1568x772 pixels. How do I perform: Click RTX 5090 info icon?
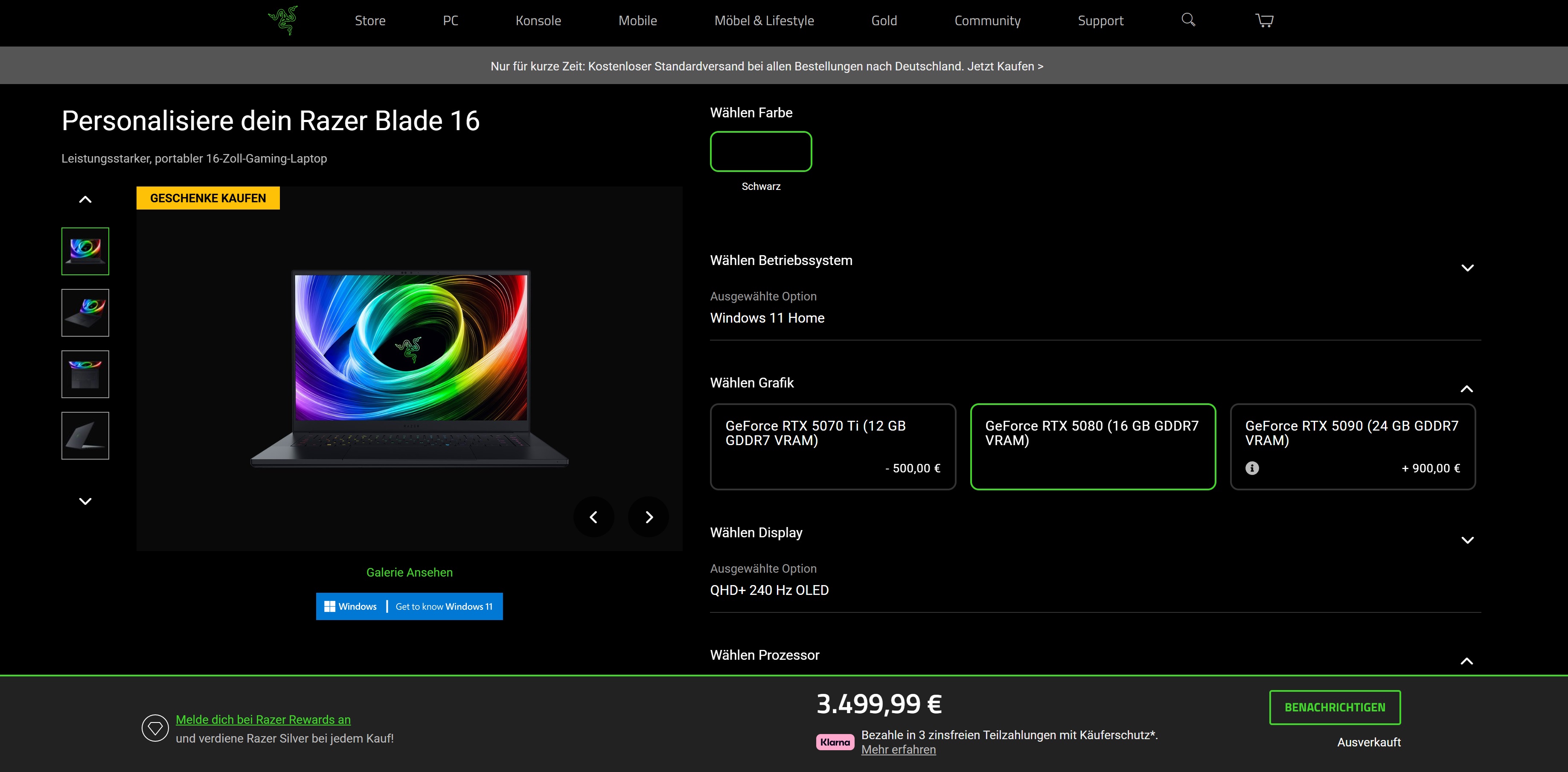[1251, 468]
